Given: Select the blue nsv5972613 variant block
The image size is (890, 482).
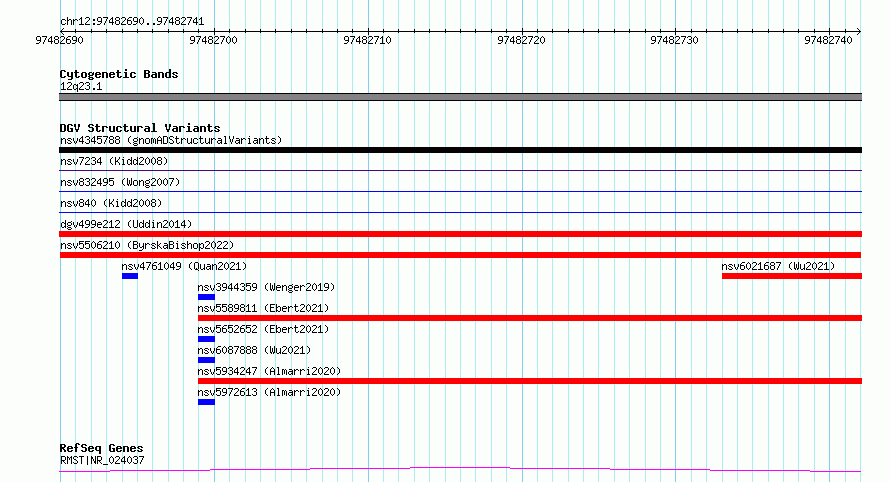Looking at the screenshot, I should pos(206,402).
